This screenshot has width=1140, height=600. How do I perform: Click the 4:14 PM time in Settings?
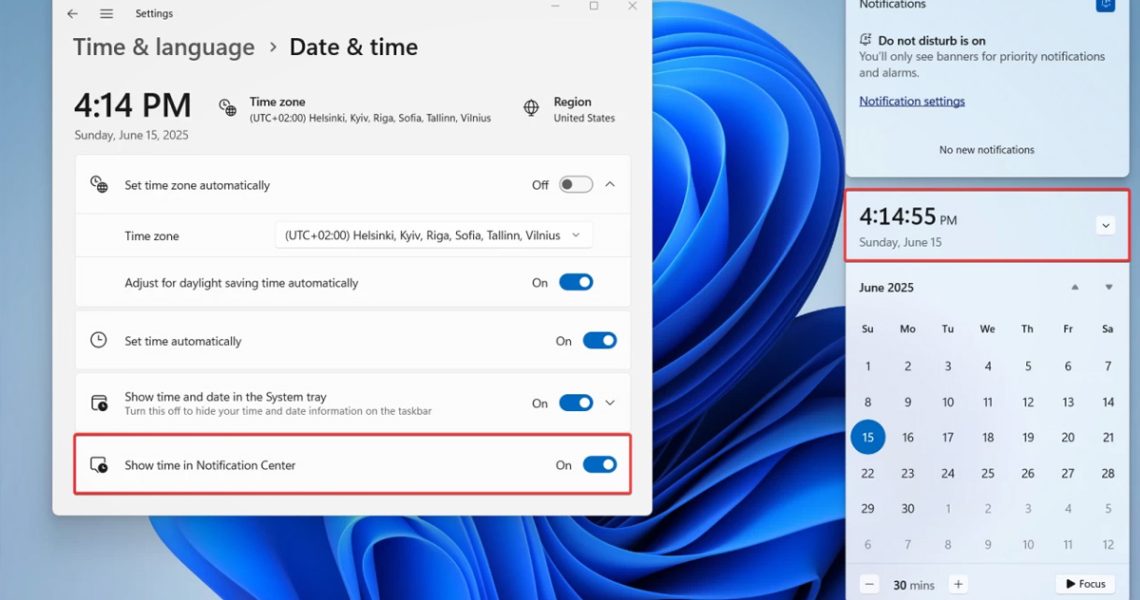pyautogui.click(x=132, y=105)
